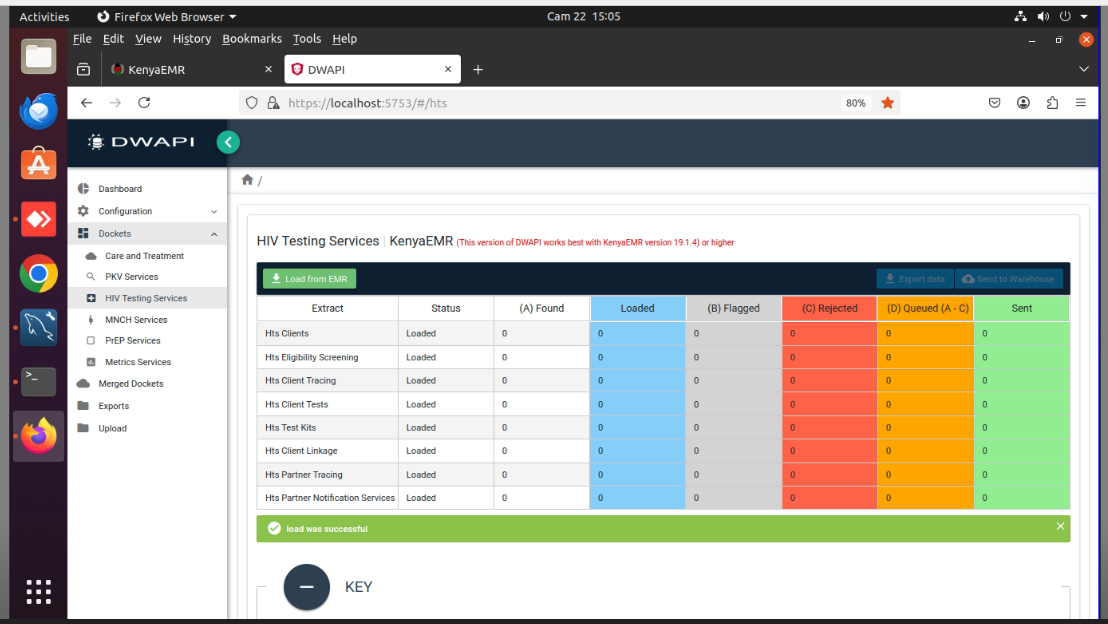This screenshot has width=1108, height=624.
Task: Switch to the KenyaEMR browser tab
Action: tap(191, 69)
